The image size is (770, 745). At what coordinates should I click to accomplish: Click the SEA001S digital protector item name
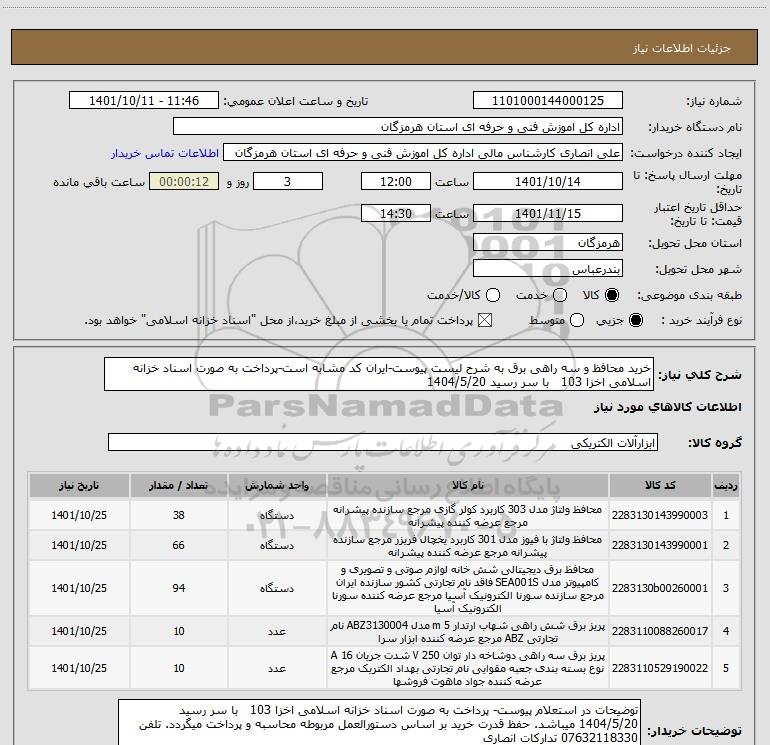pos(468,588)
